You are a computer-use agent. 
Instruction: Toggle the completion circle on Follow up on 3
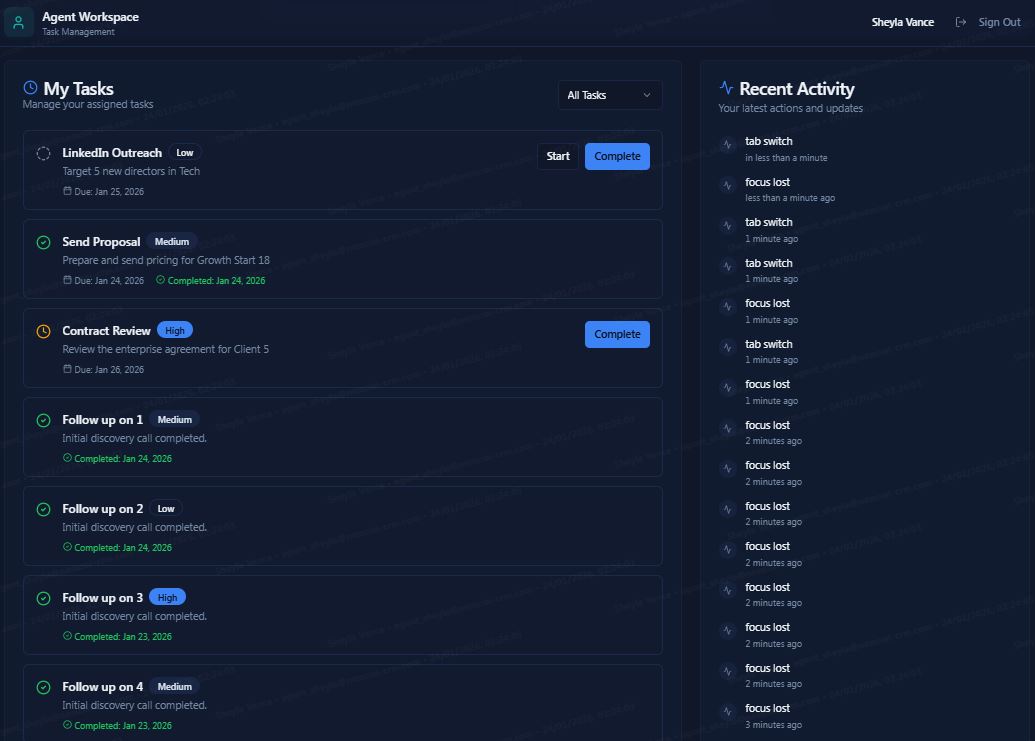43,598
